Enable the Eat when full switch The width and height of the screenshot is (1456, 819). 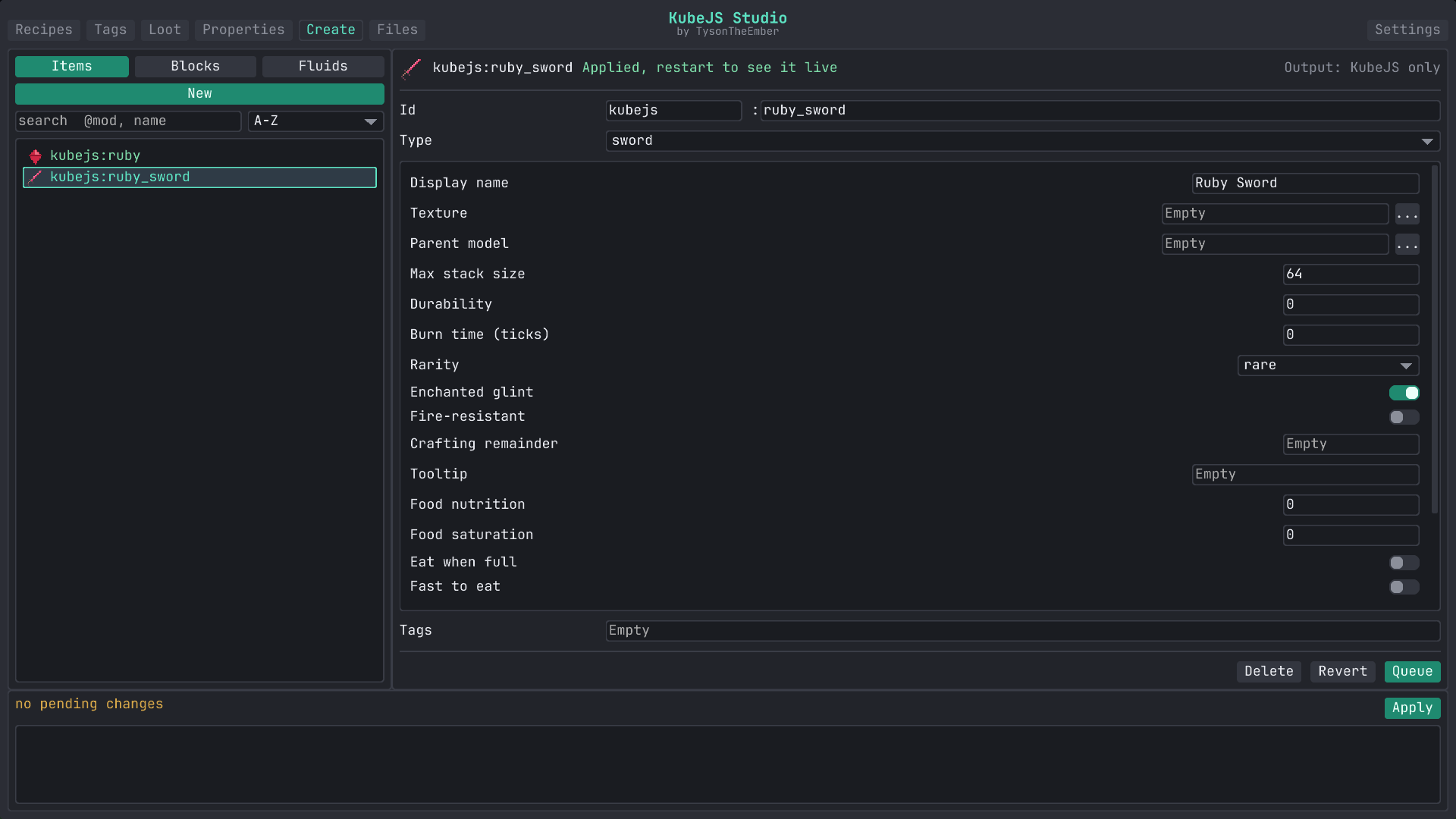click(x=1404, y=563)
